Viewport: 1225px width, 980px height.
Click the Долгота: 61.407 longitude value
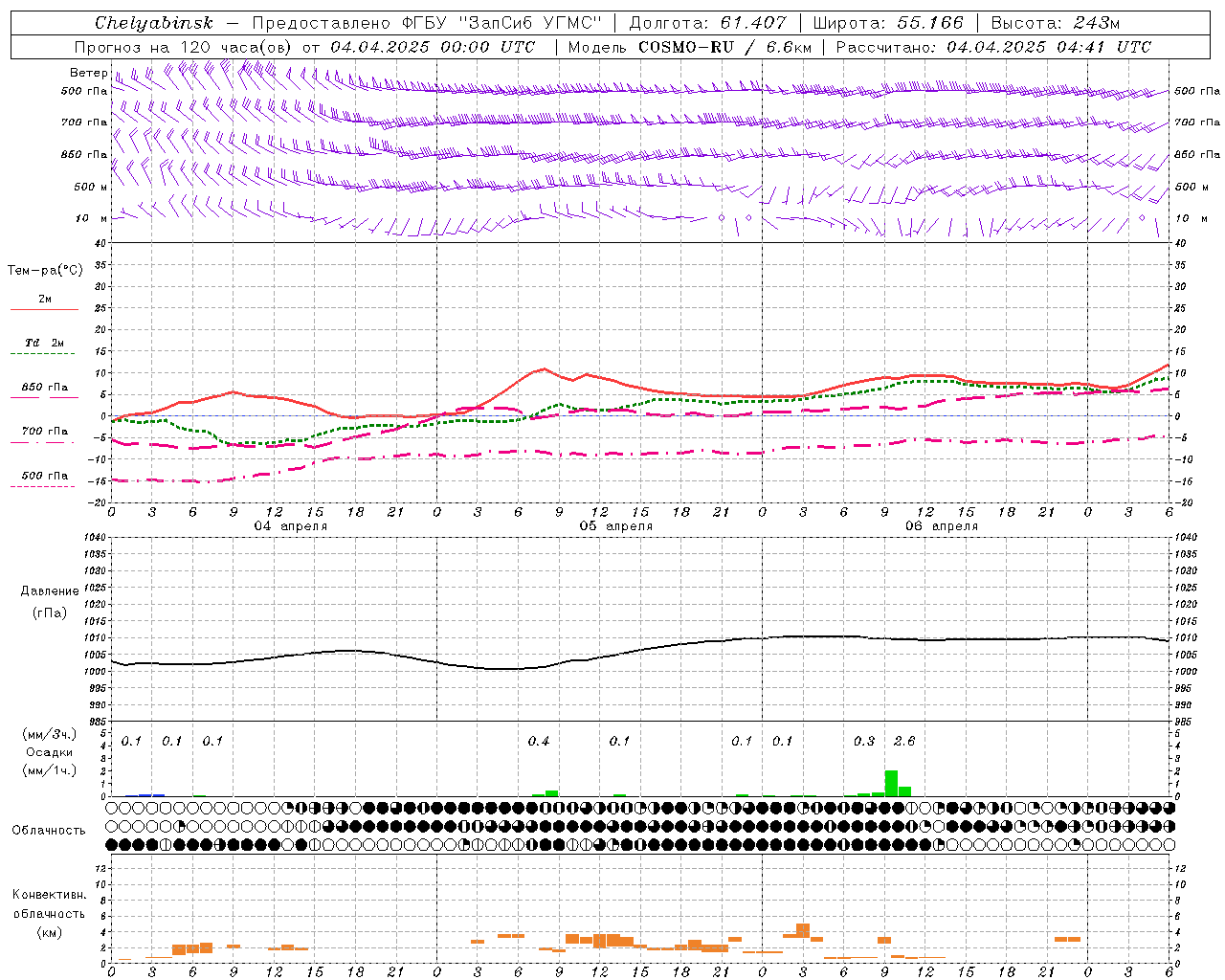coord(707,23)
